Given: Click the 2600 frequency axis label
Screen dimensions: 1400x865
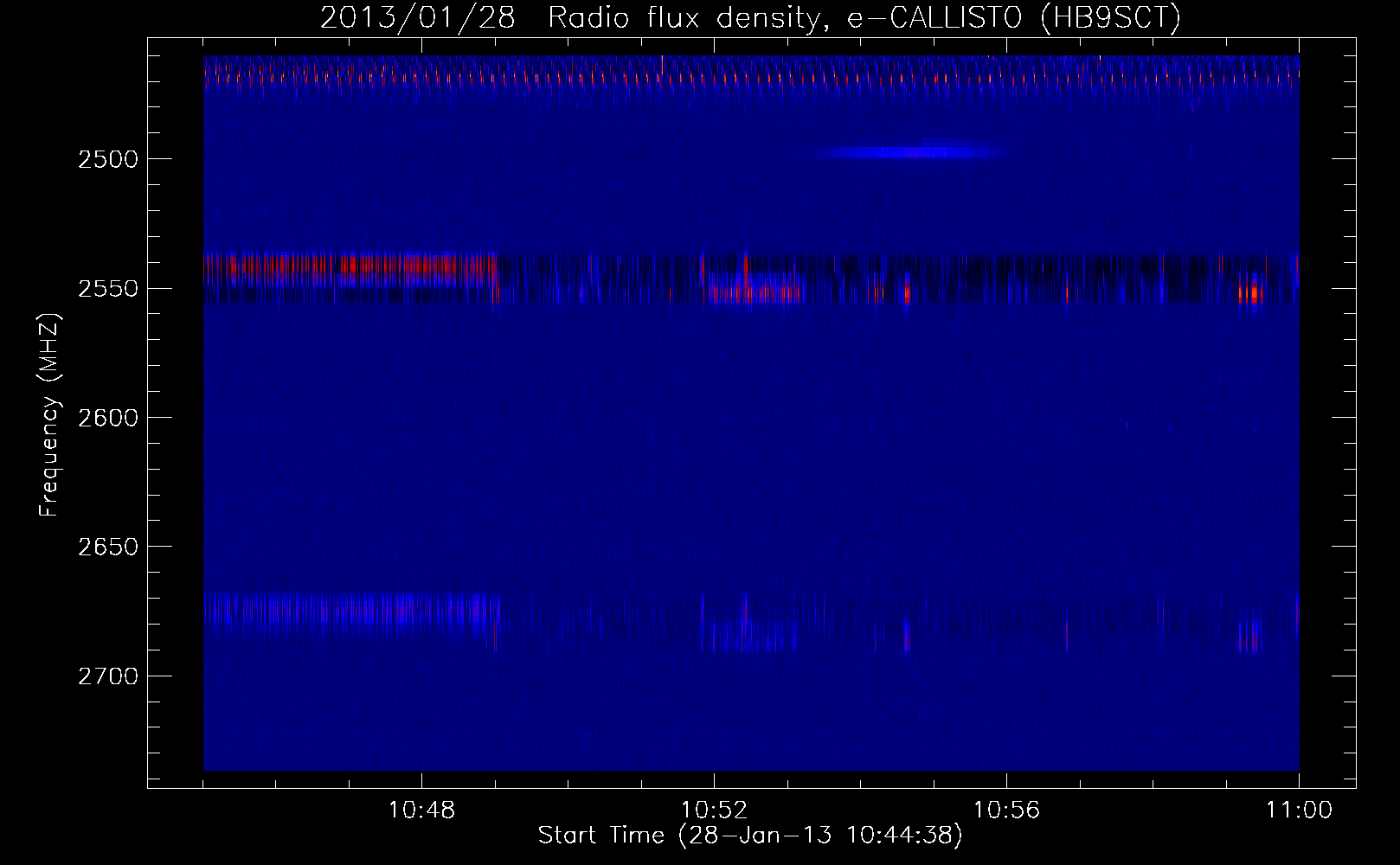Looking at the screenshot, I should point(108,417).
